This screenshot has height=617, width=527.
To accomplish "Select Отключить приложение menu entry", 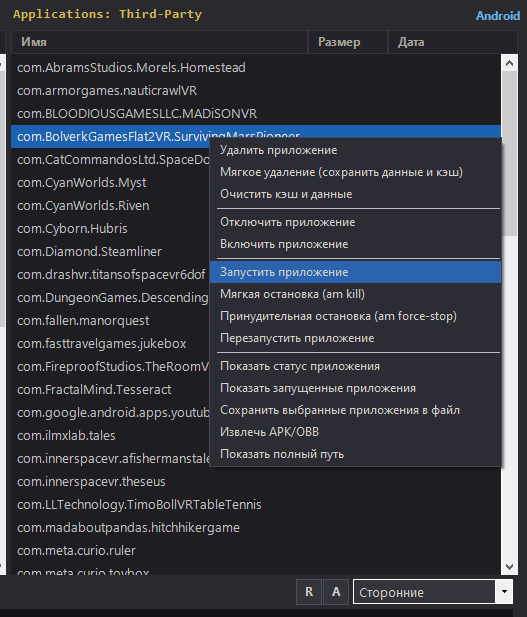I will [355, 222].
